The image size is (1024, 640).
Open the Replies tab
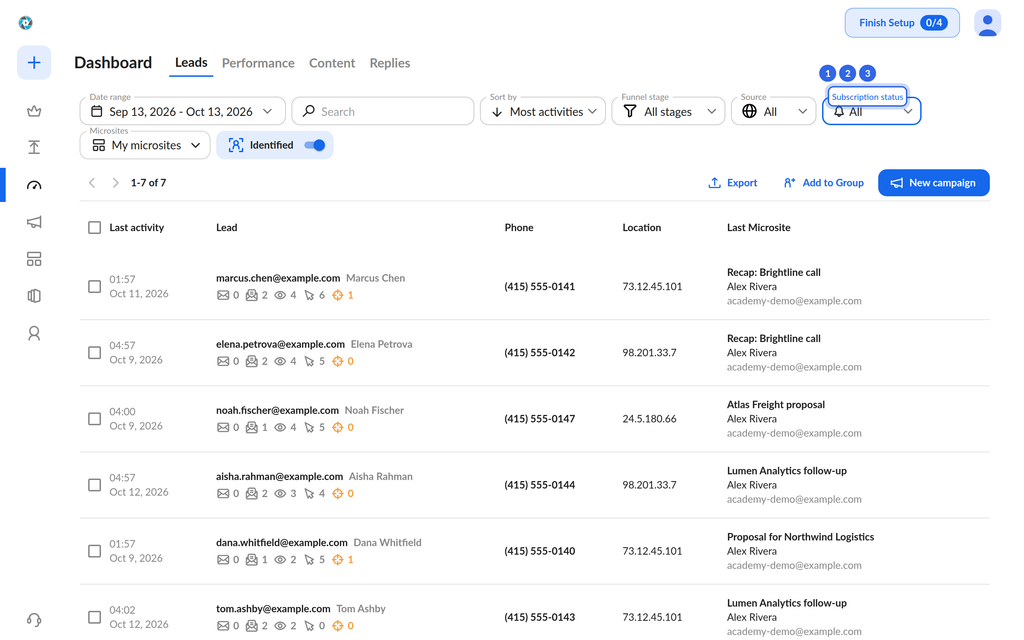click(390, 63)
